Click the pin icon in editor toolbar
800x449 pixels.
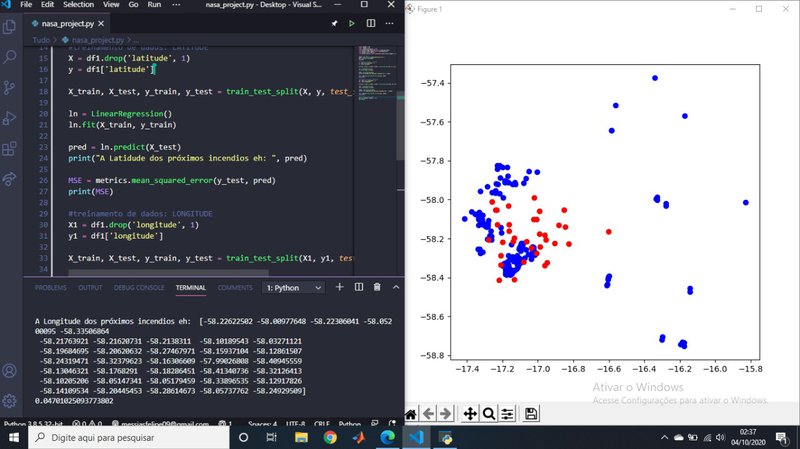[334, 23]
